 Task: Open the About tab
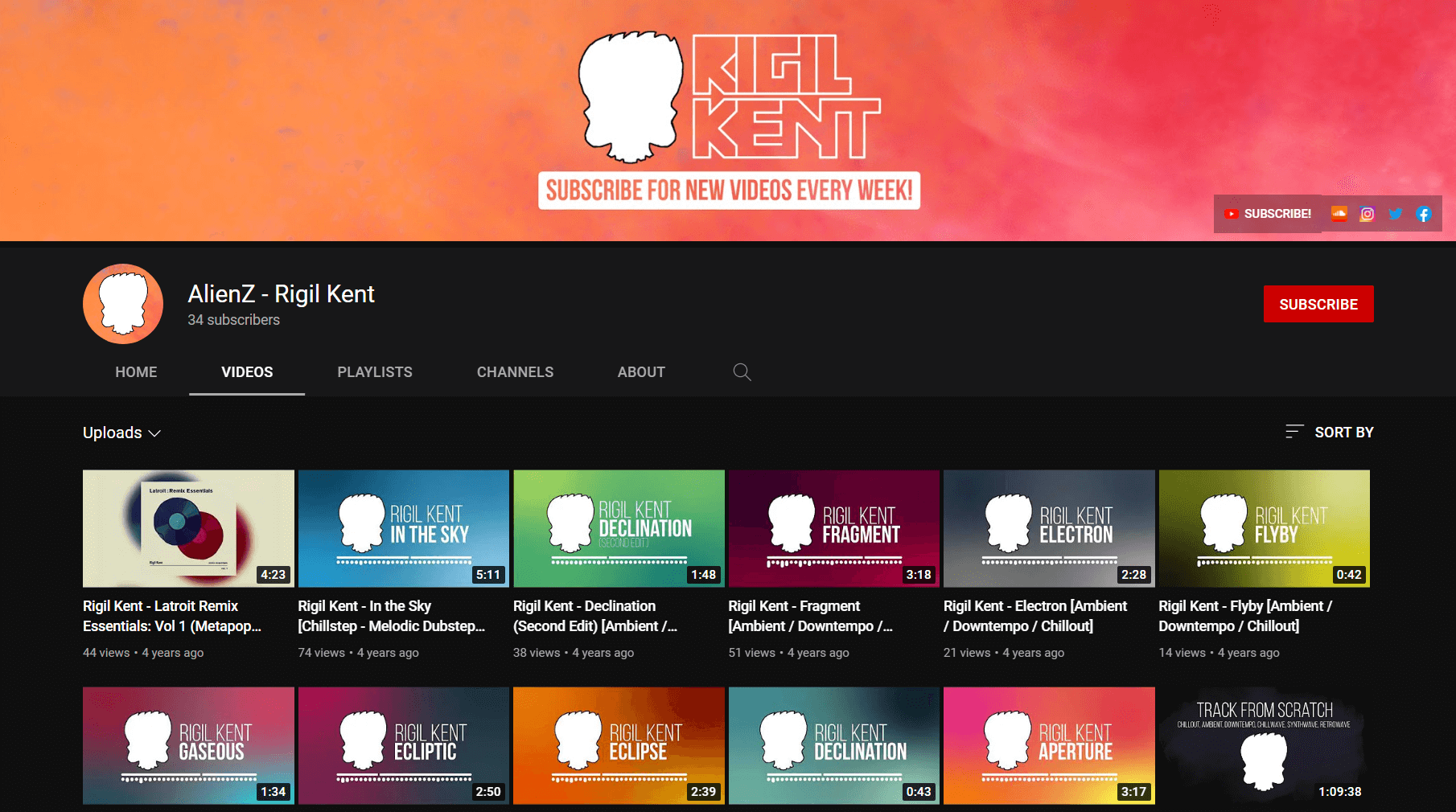point(641,372)
